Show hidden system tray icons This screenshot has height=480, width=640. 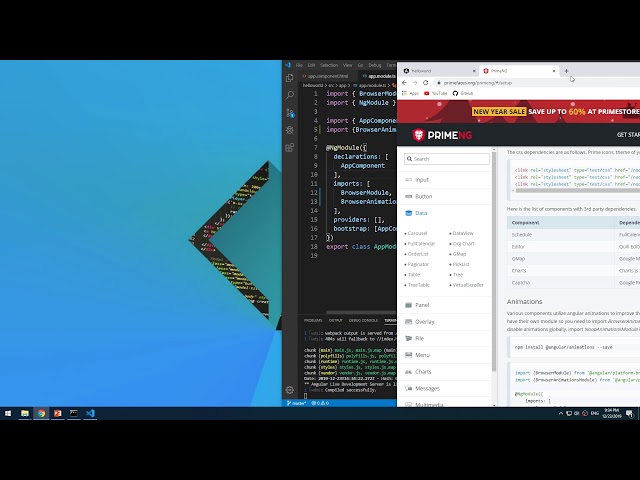[561, 413]
